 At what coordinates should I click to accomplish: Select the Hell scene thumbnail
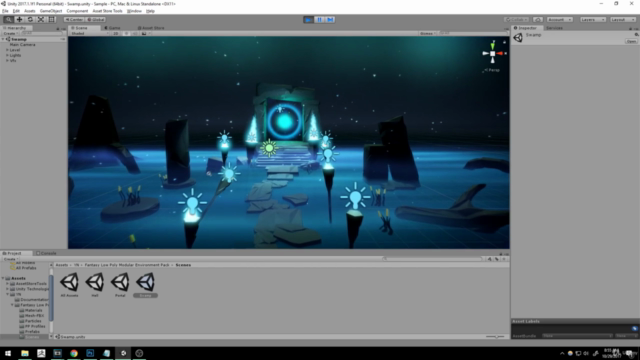click(95, 284)
